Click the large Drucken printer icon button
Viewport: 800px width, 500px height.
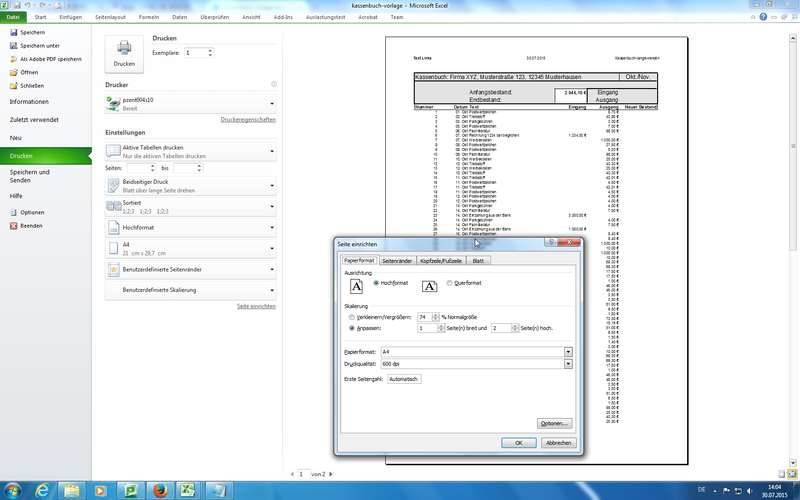(x=124, y=51)
